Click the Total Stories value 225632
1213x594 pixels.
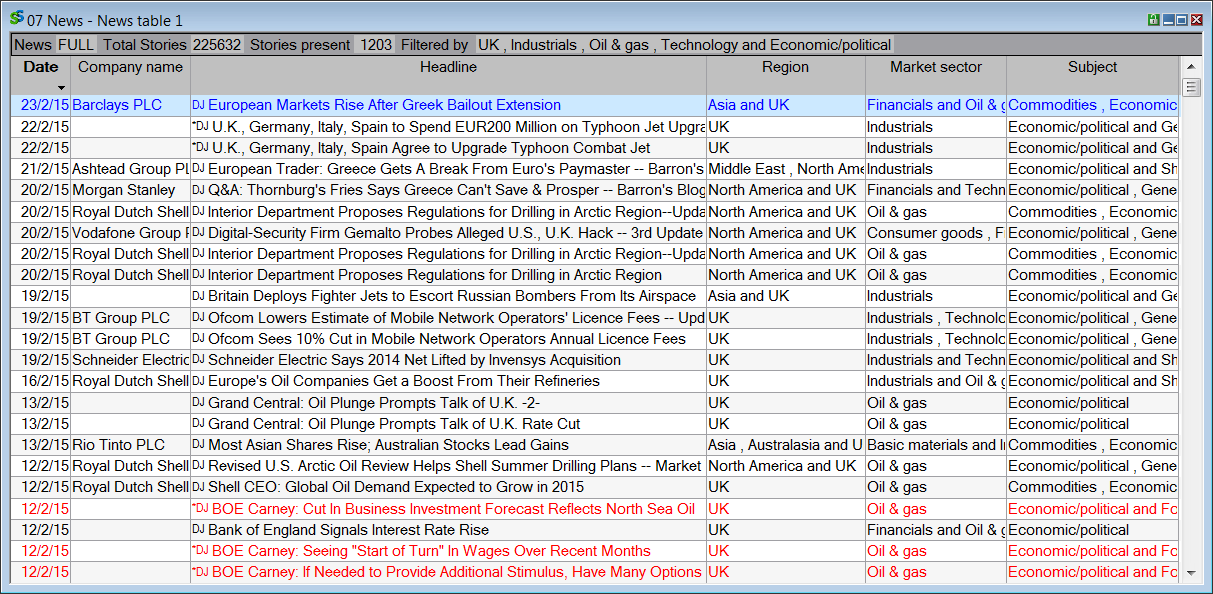[217, 45]
